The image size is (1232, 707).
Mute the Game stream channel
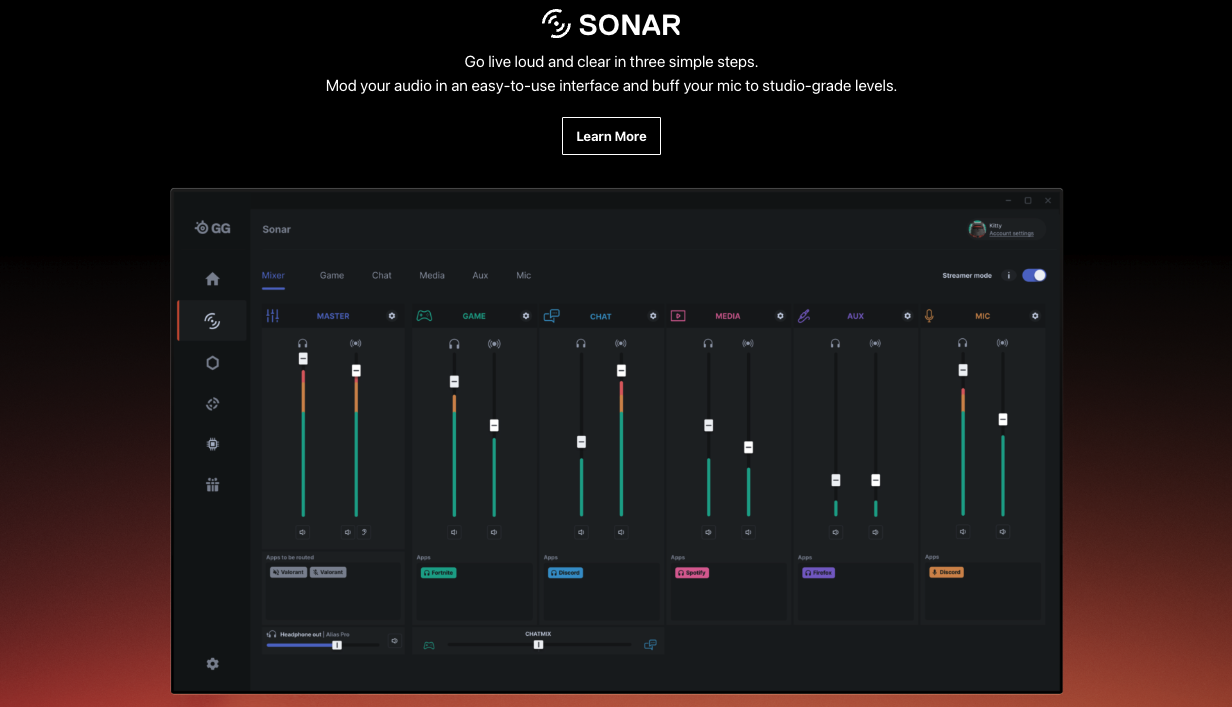[494, 532]
